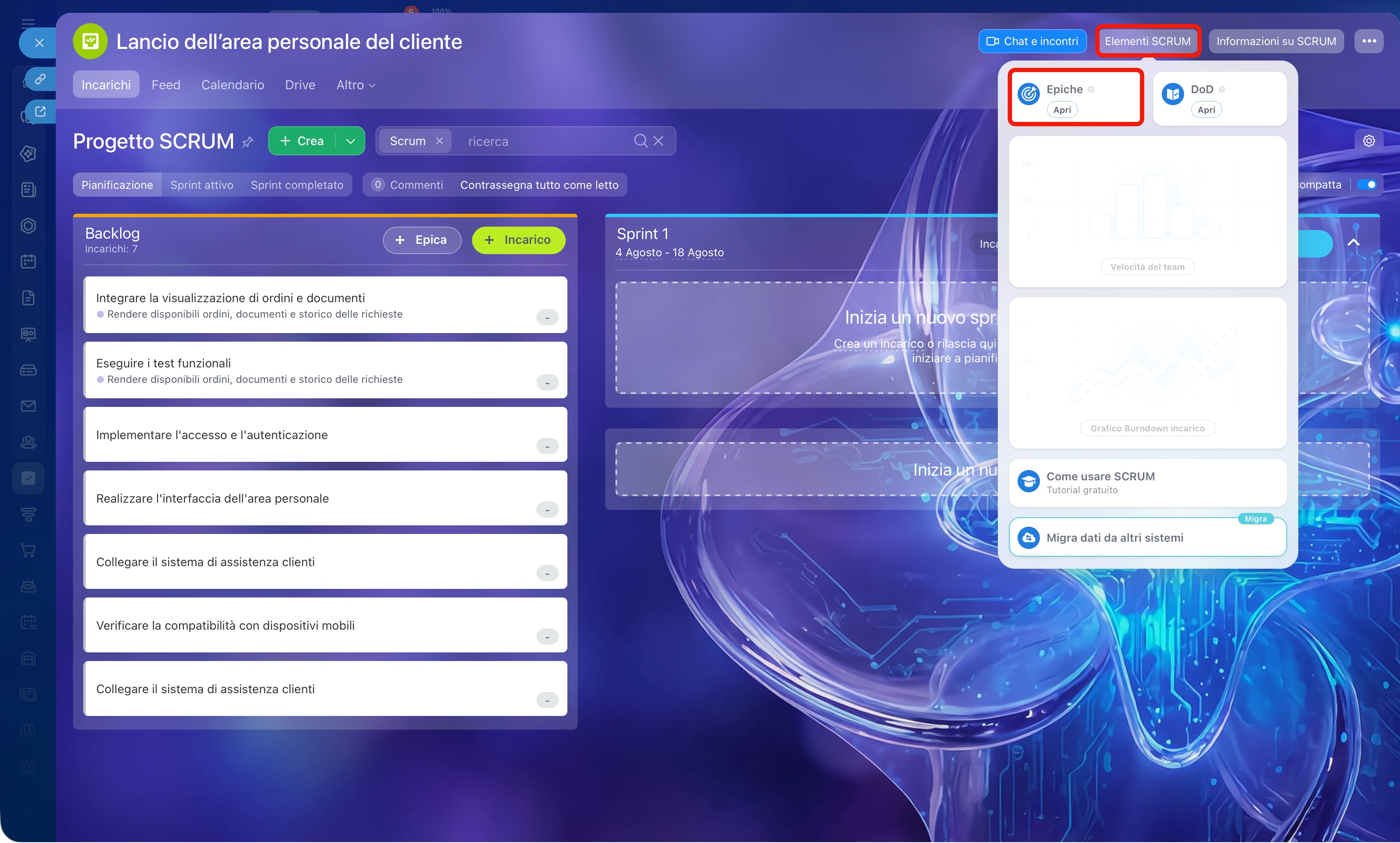The width and height of the screenshot is (1400, 843).
Task: Click the Epiche info hint icon
Action: click(x=1091, y=89)
